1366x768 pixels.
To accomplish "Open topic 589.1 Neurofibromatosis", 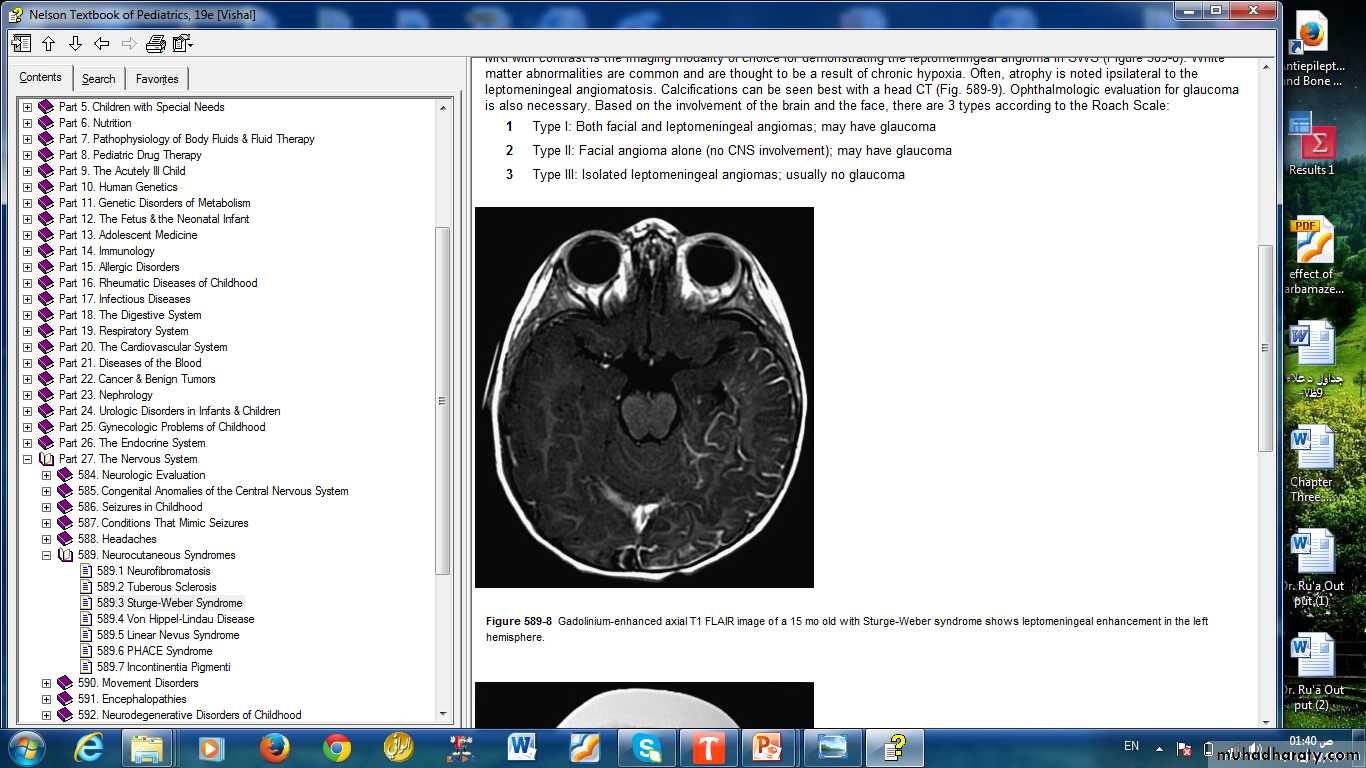I will coord(153,571).
